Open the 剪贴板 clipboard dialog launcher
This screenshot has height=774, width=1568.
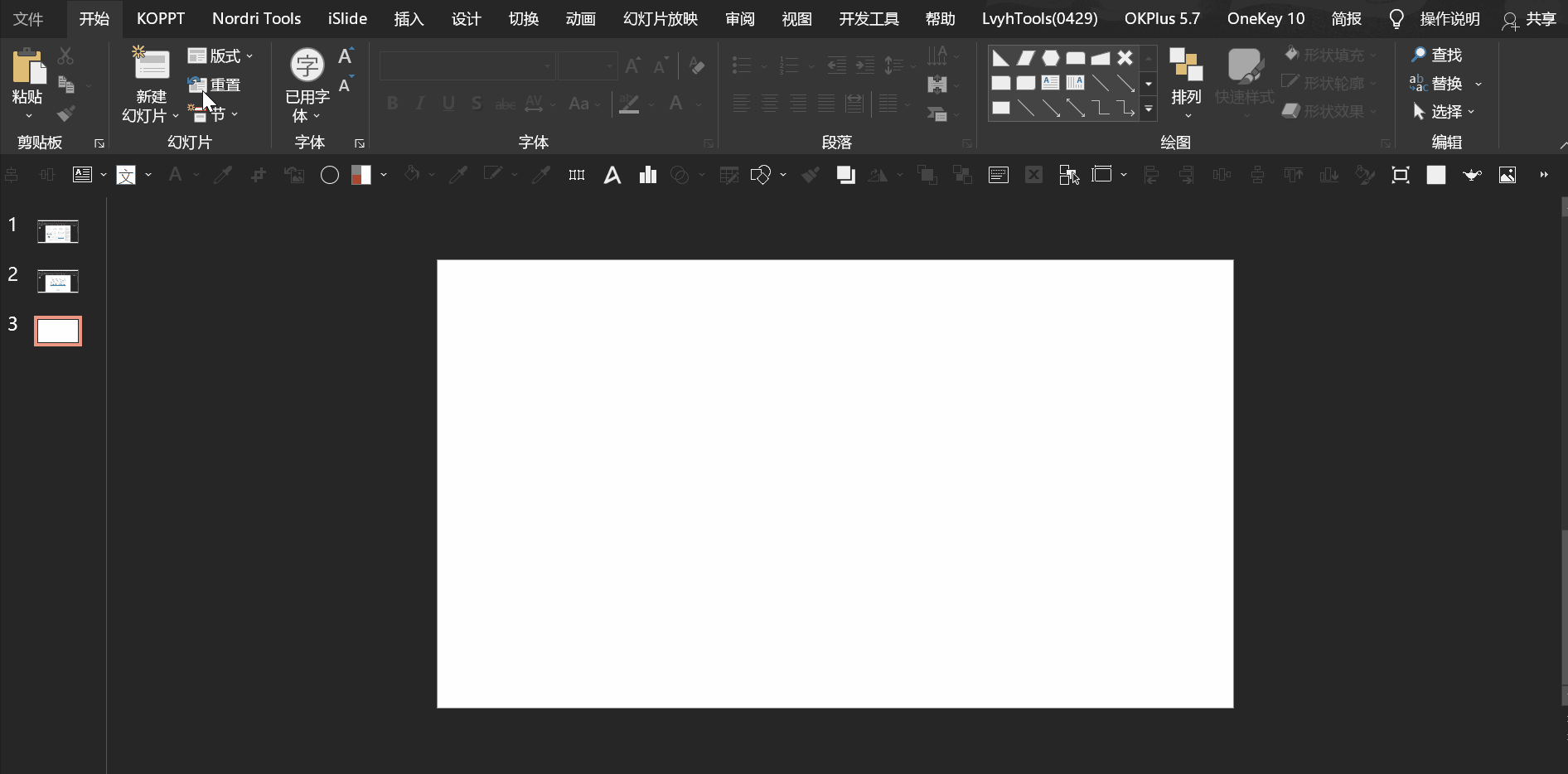coord(99,143)
